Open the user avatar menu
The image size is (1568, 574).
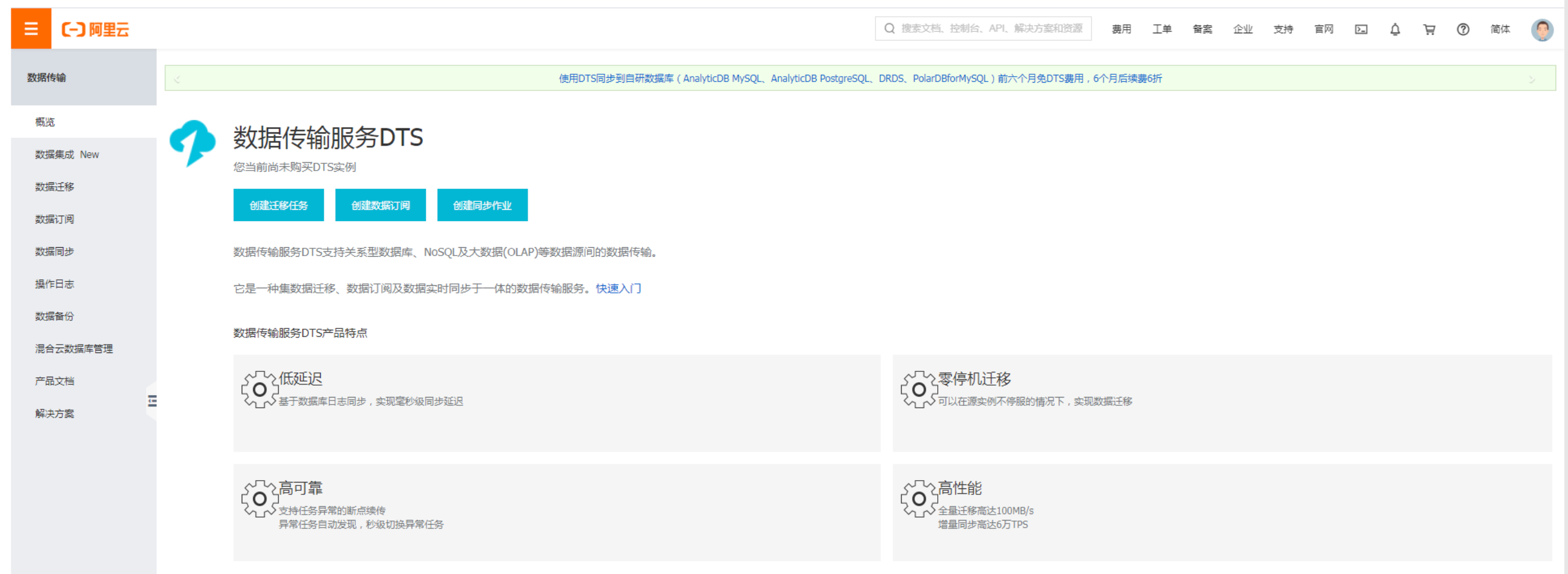[x=1542, y=29]
